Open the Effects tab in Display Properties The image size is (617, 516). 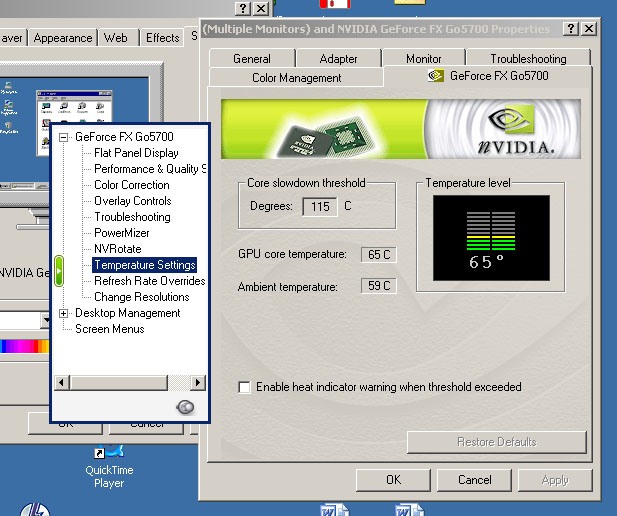point(162,38)
